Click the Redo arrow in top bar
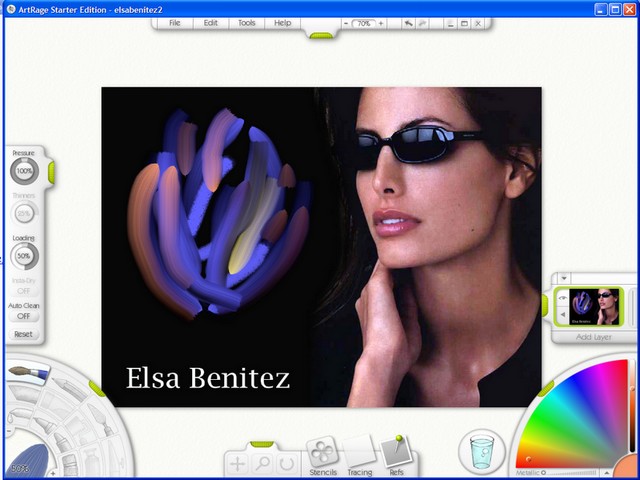 pos(422,23)
